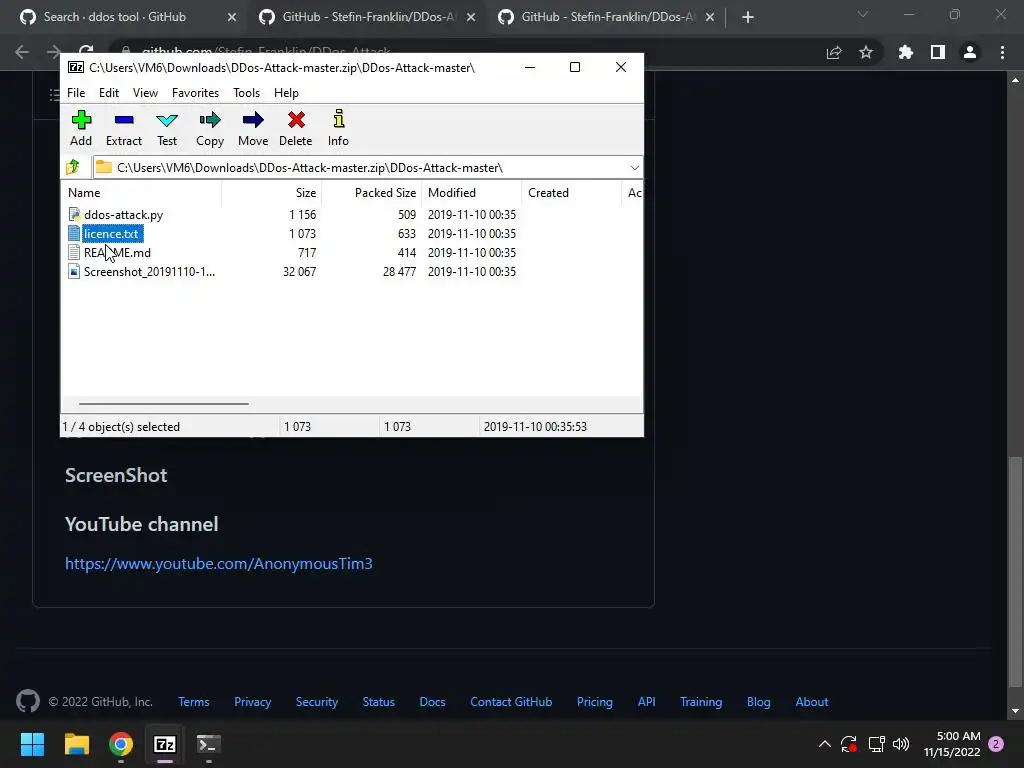Viewport: 1024px width, 768px height.
Task: Open Chrome tab search dropdown arrow
Action: click(x=863, y=14)
